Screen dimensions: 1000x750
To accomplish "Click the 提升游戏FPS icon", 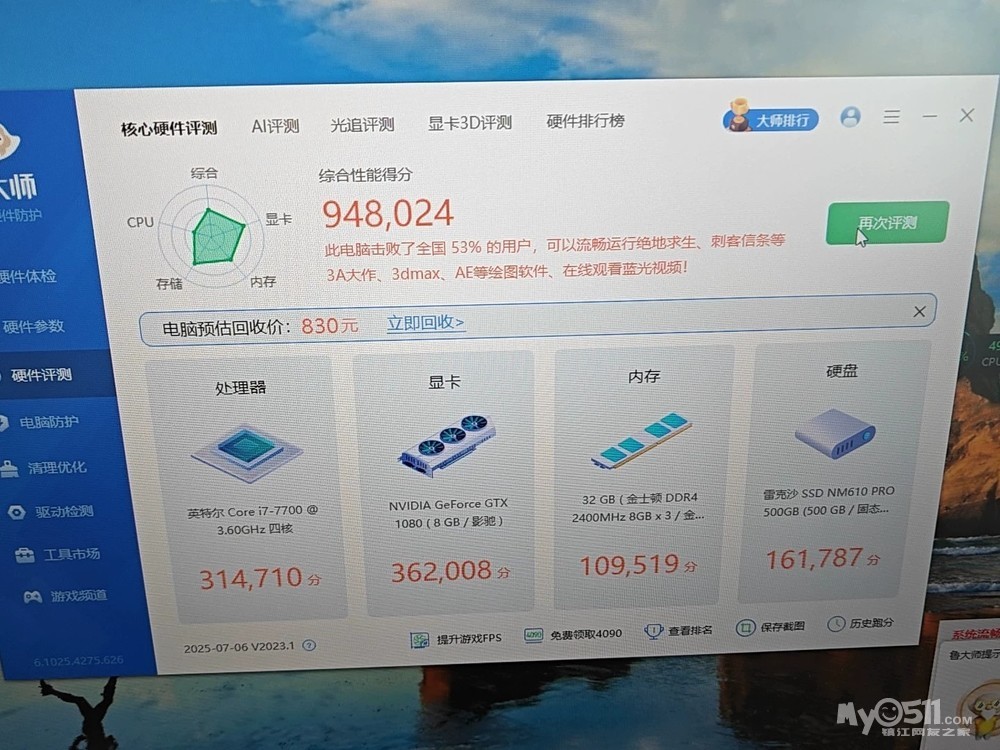I will pos(420,638).
